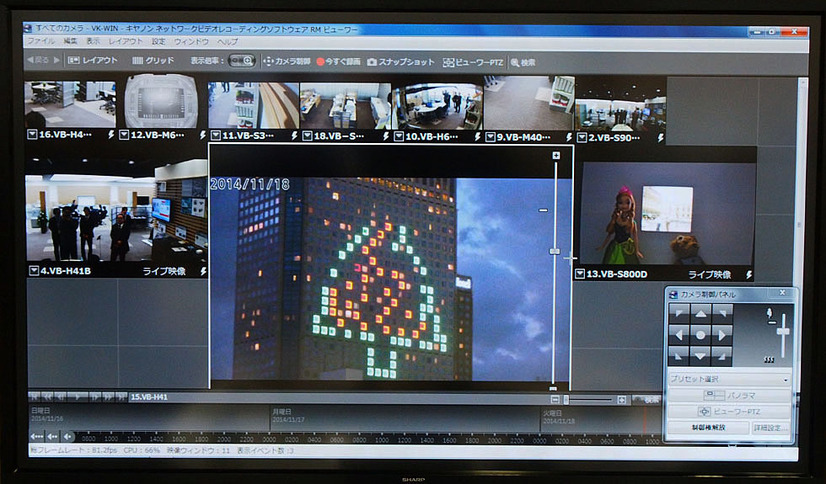Screen dimensions: 826x484
Task: Expand dropdown arrow for 9.VB-M40 camera
Action: click(490, 137)
